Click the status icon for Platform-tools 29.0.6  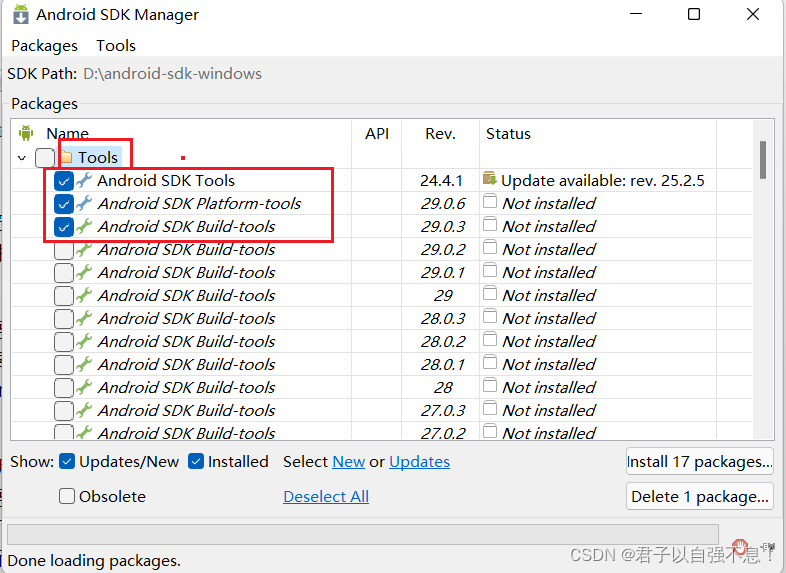coord(489,202)
